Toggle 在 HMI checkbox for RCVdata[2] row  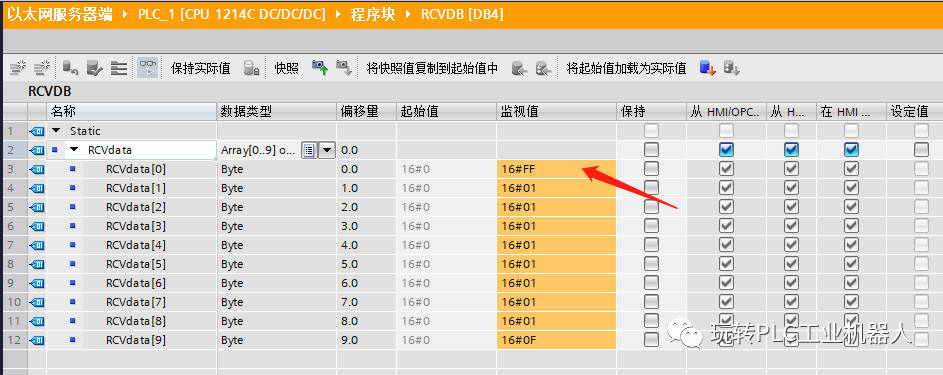(851, 207)
